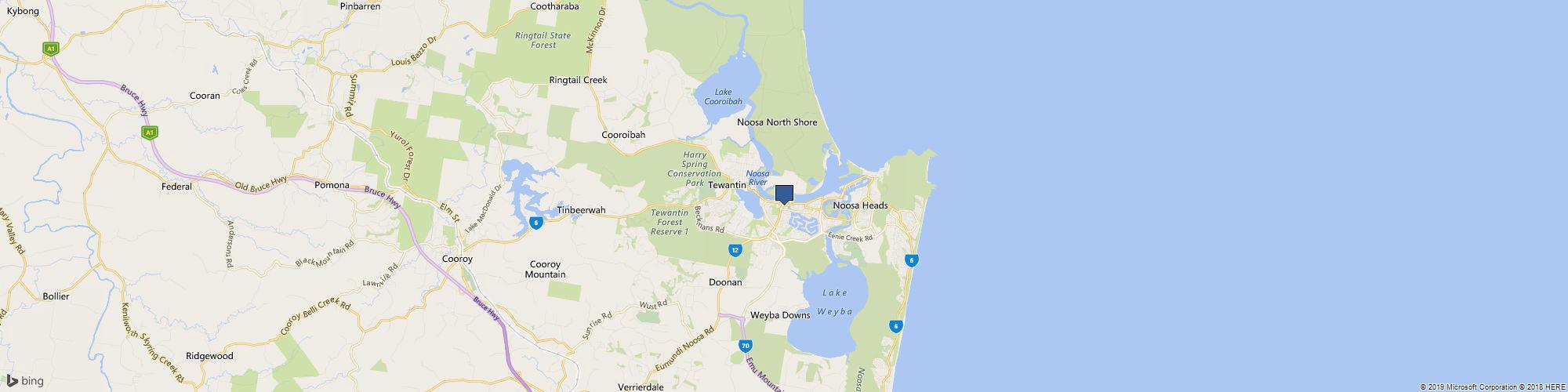Click the route 6 shield east of Eenie Creek Rd
The width and height of the screenshot is (1568, 392).
(911, 260)
